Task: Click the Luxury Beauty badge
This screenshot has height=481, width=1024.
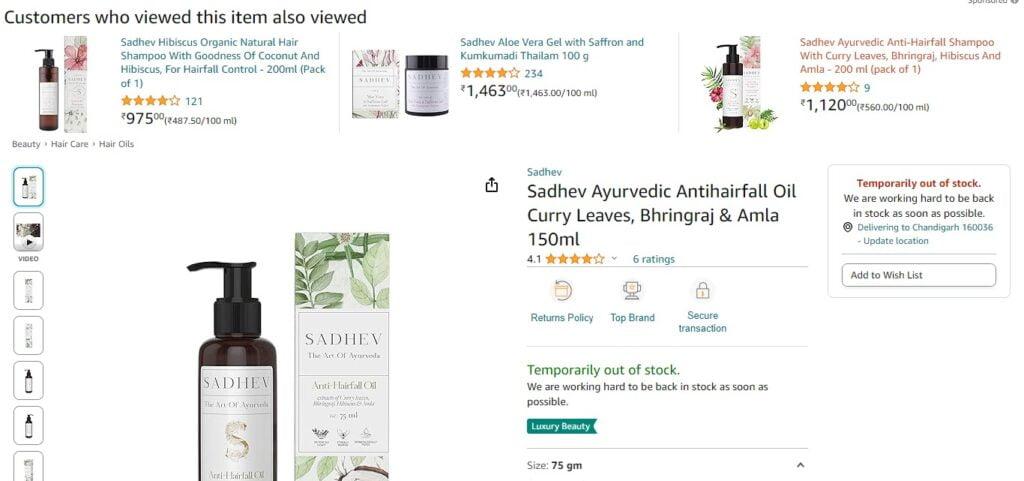Action: pos(562,426)
